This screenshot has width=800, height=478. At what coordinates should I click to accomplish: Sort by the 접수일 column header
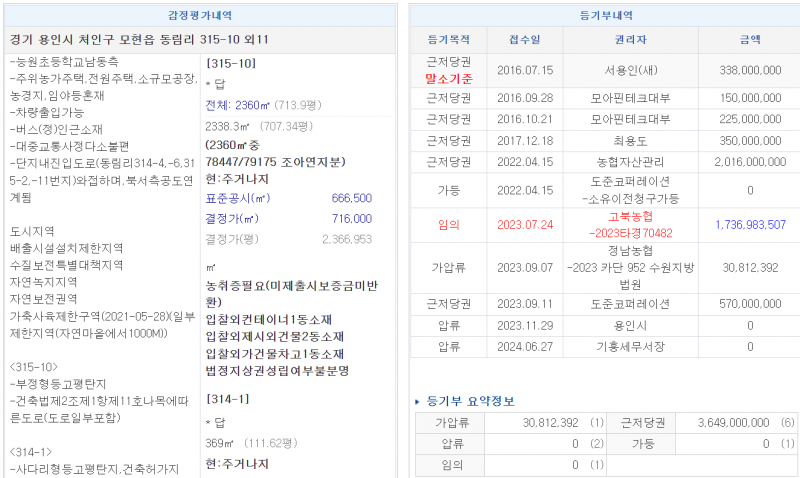524,39
